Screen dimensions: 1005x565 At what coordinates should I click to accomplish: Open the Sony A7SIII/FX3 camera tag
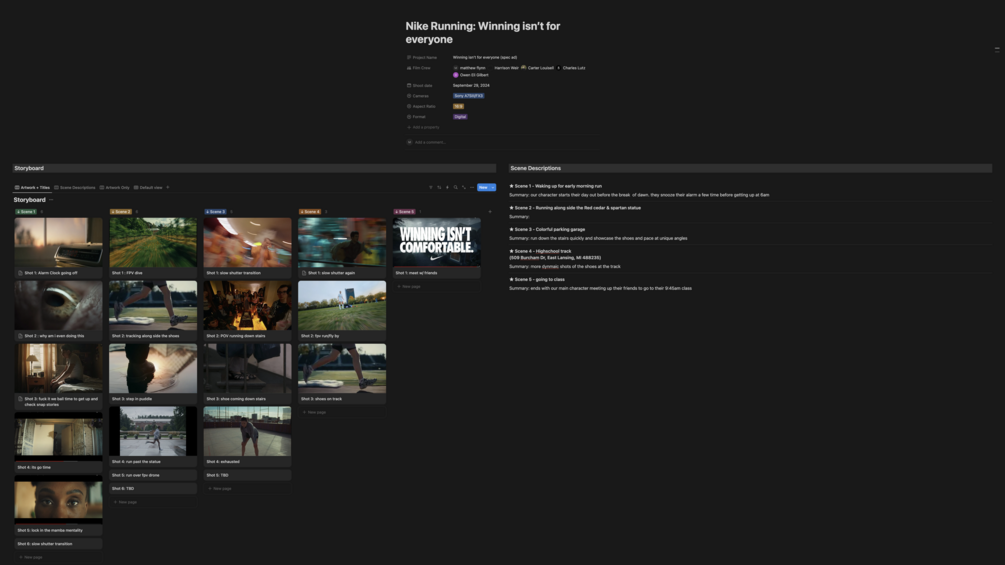469,96
